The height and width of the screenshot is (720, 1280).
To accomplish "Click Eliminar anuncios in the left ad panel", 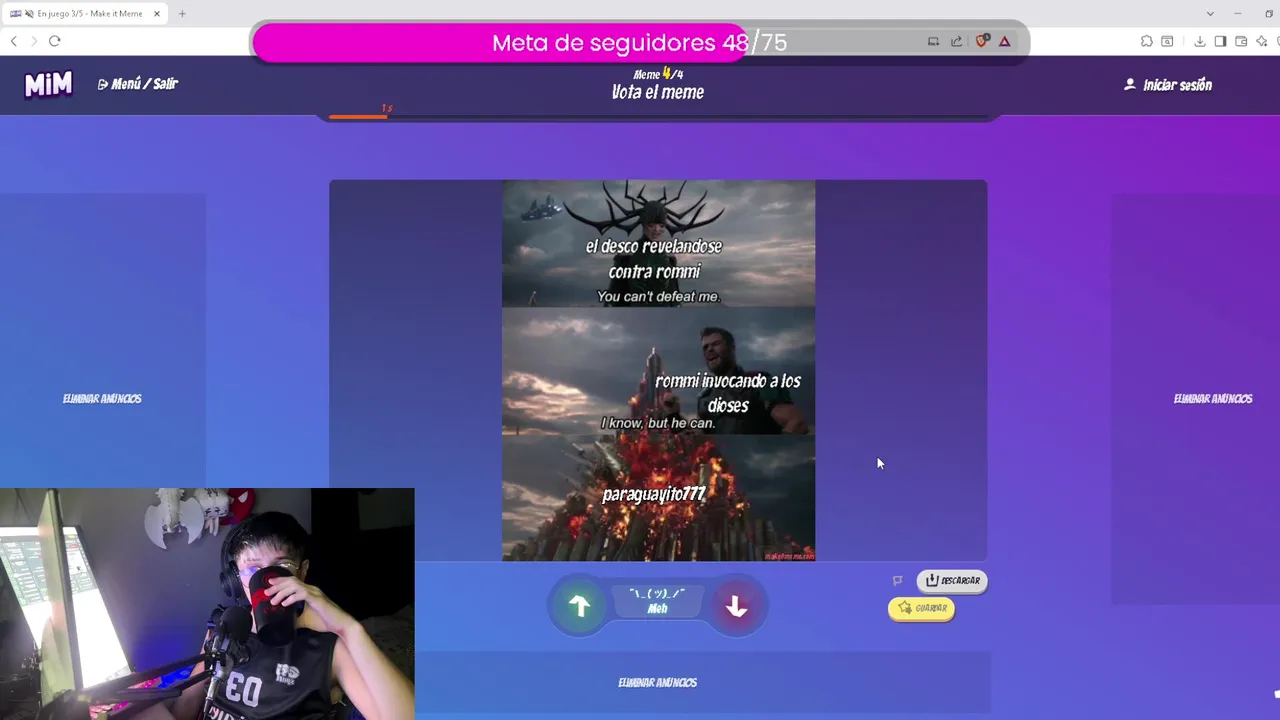I will click(x=102, y=399).
